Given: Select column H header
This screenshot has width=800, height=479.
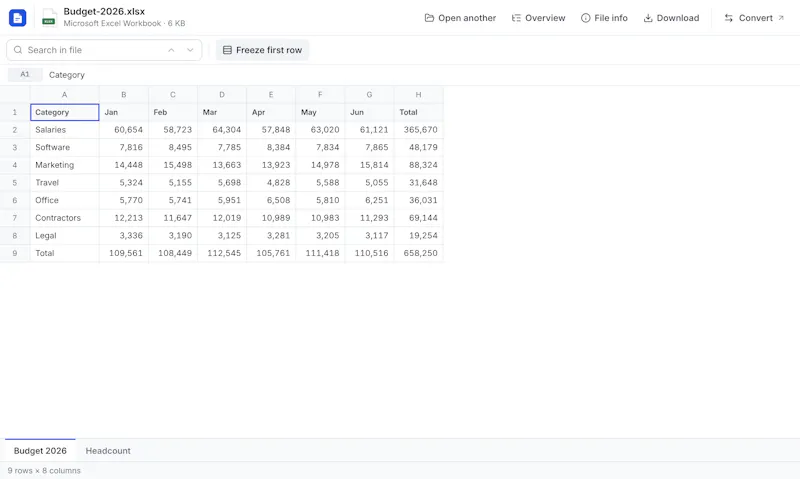Looking at the screenshot, I should coord(418,94).
